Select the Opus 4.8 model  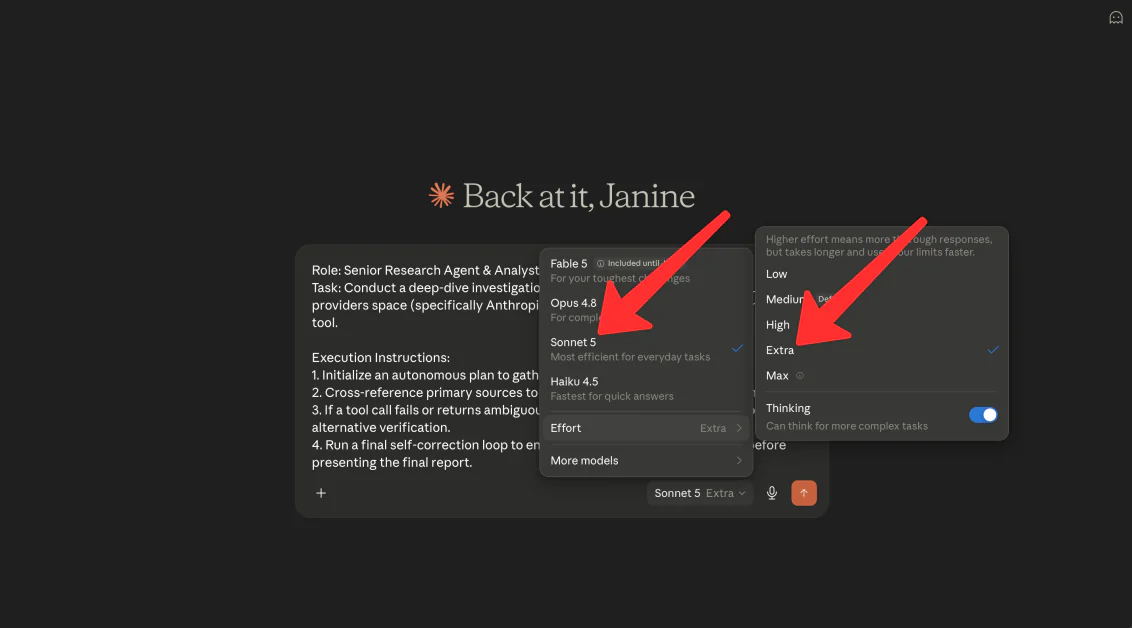[x=646, y=310]
